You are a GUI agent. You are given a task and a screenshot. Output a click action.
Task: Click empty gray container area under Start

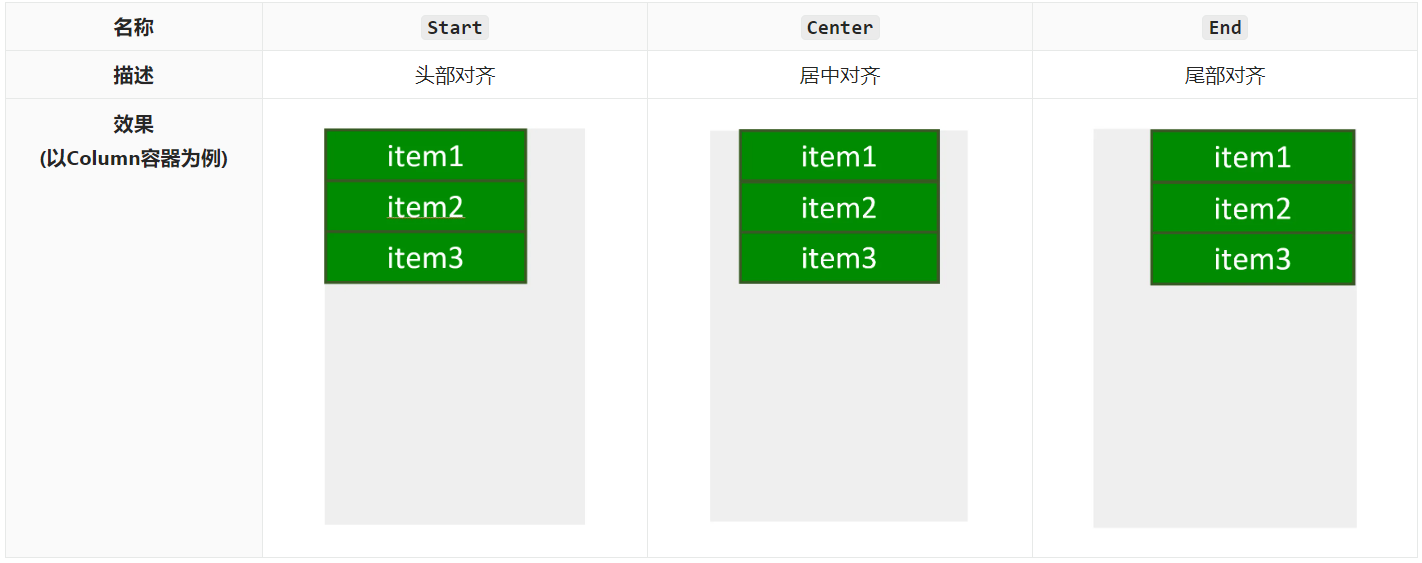454,400
